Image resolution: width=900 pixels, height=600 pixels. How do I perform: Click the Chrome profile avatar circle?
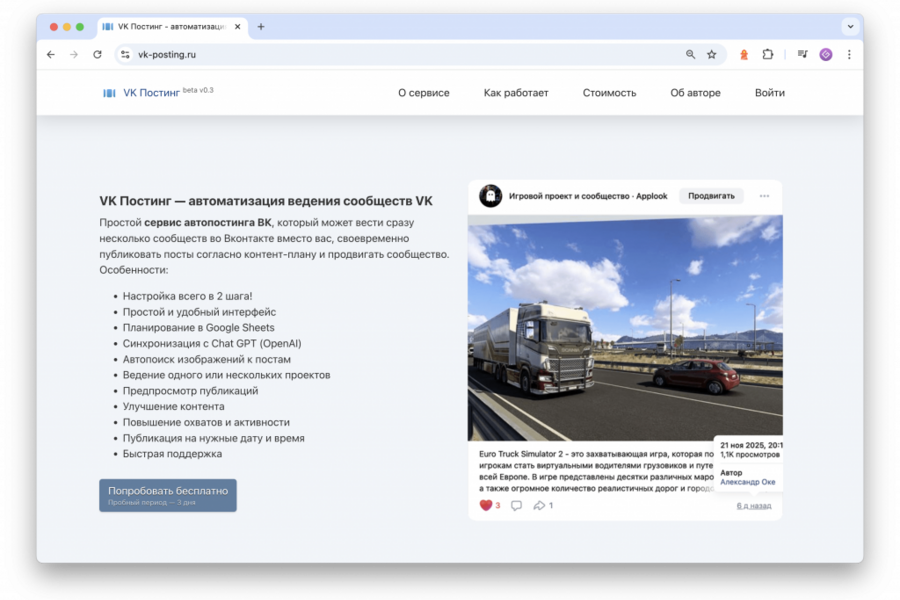[x=825, y=55]
